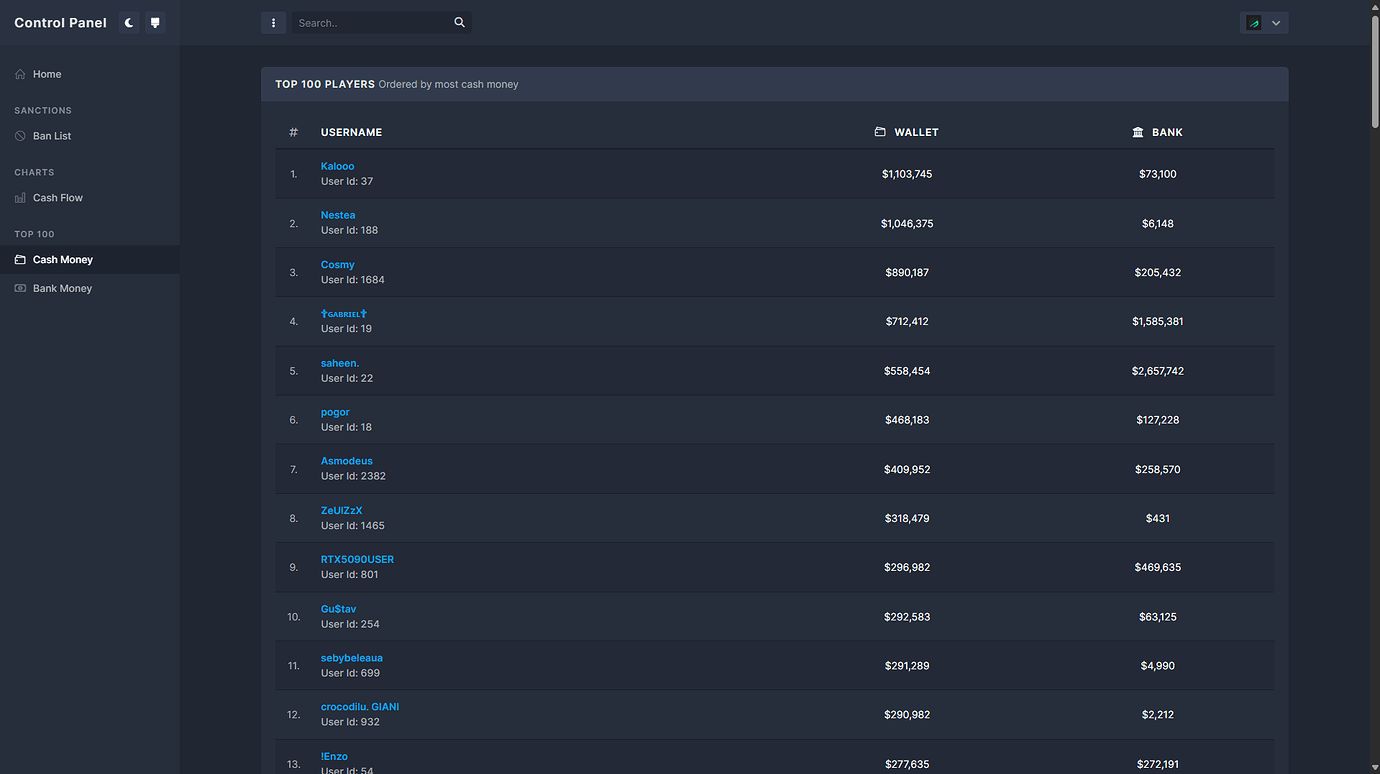Open theme settings via the paintbrush icon
The height and width of the screenshot is (774, 1380).
(x=155, y=22)
